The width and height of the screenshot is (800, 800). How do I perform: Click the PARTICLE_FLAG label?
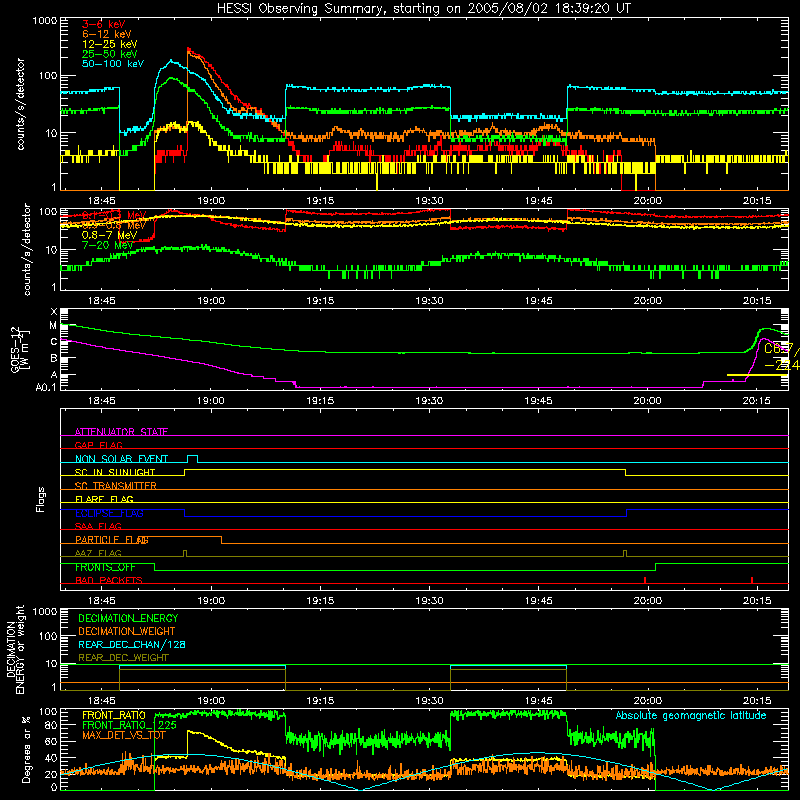[112, 539]
